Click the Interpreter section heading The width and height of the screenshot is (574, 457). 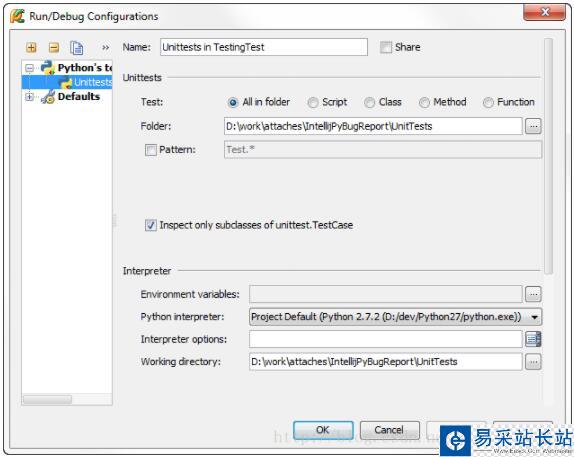pyautogui.click(x=147, y=271)
